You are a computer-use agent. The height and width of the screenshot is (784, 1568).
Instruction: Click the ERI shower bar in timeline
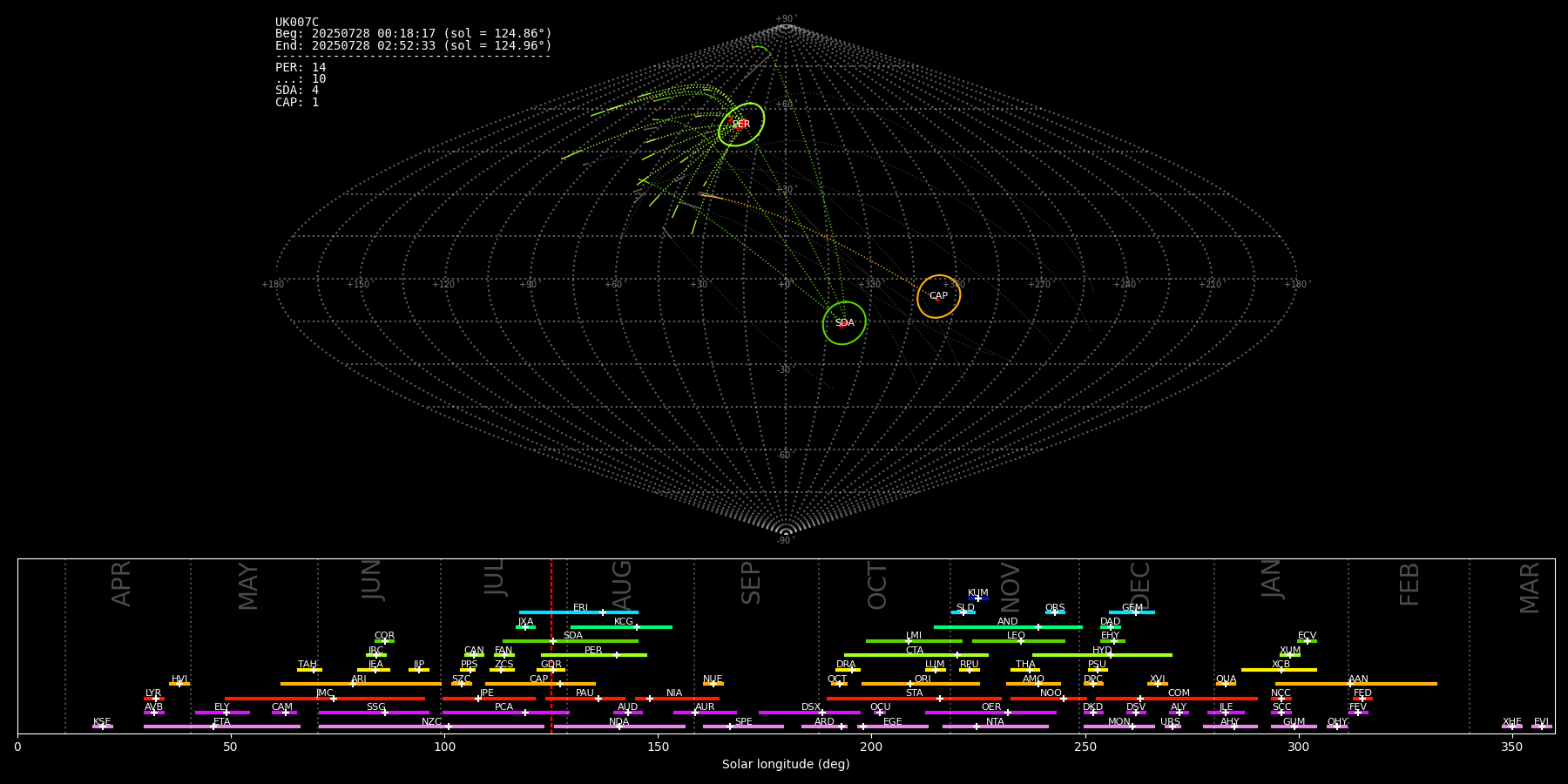click(578, 612)
